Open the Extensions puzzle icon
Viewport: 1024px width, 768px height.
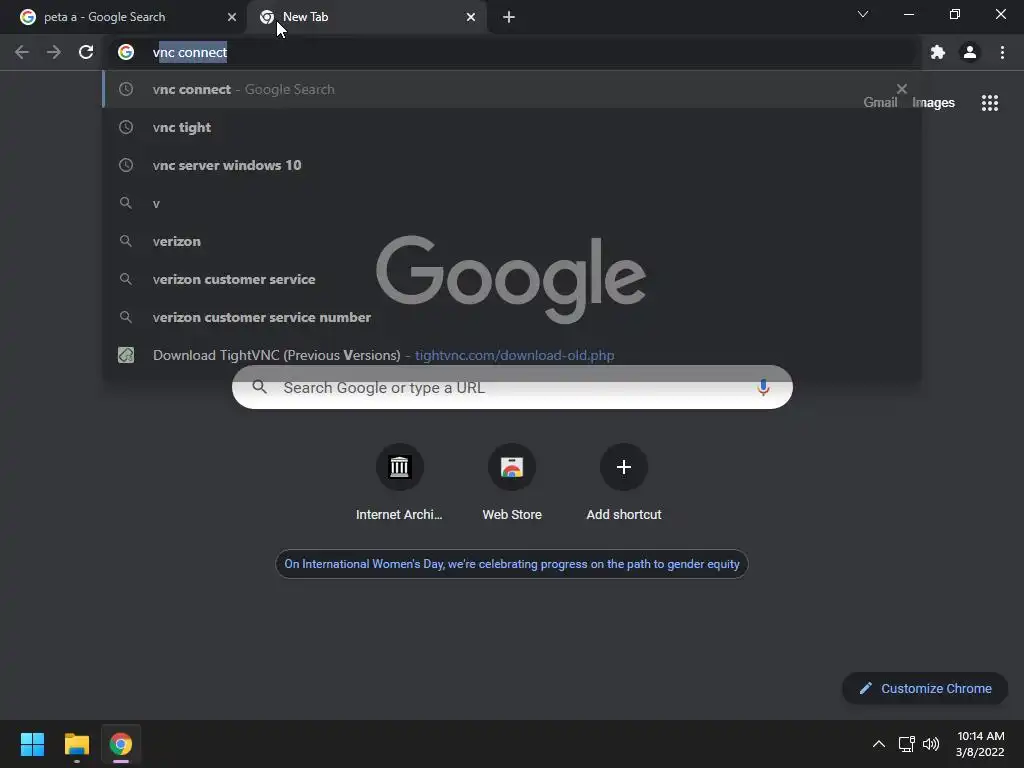(938, 52)
